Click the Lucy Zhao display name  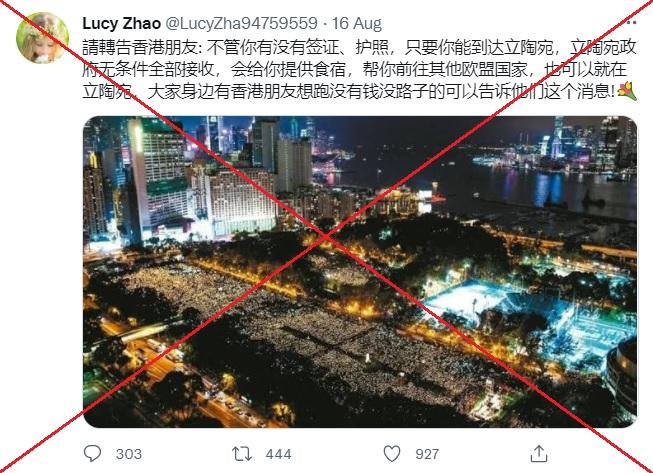pyautogui.click(x=121, y=23)
